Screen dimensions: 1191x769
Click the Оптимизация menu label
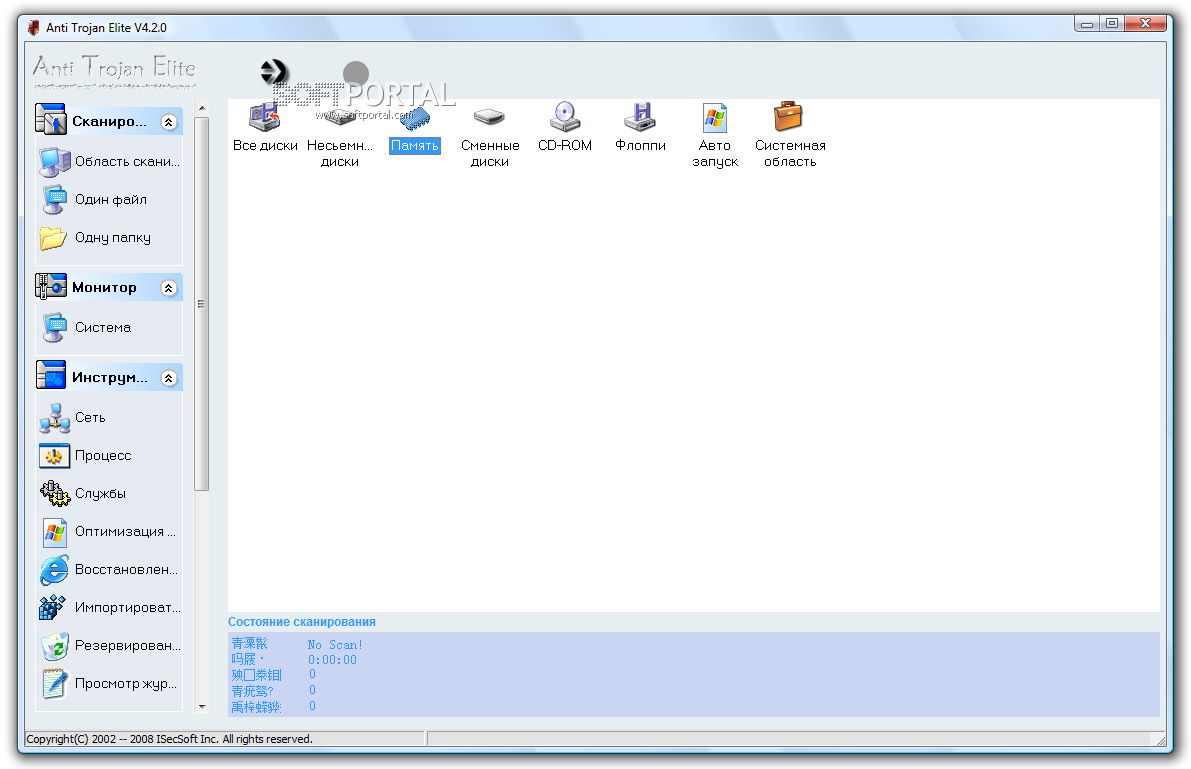125,532
